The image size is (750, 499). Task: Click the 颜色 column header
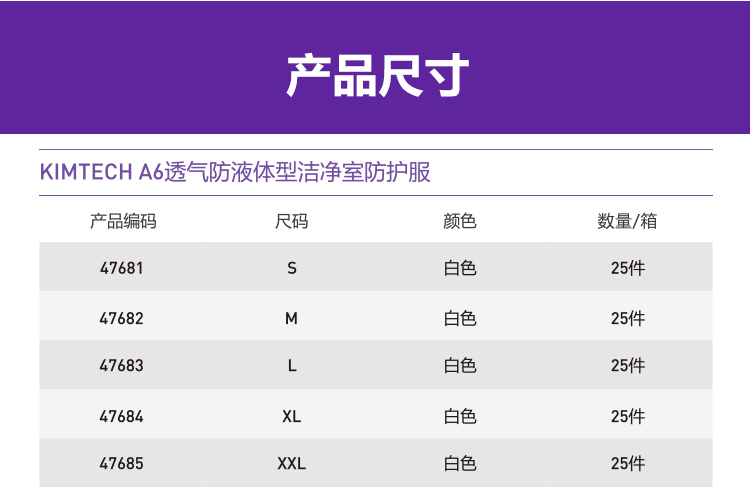point(459,221)
